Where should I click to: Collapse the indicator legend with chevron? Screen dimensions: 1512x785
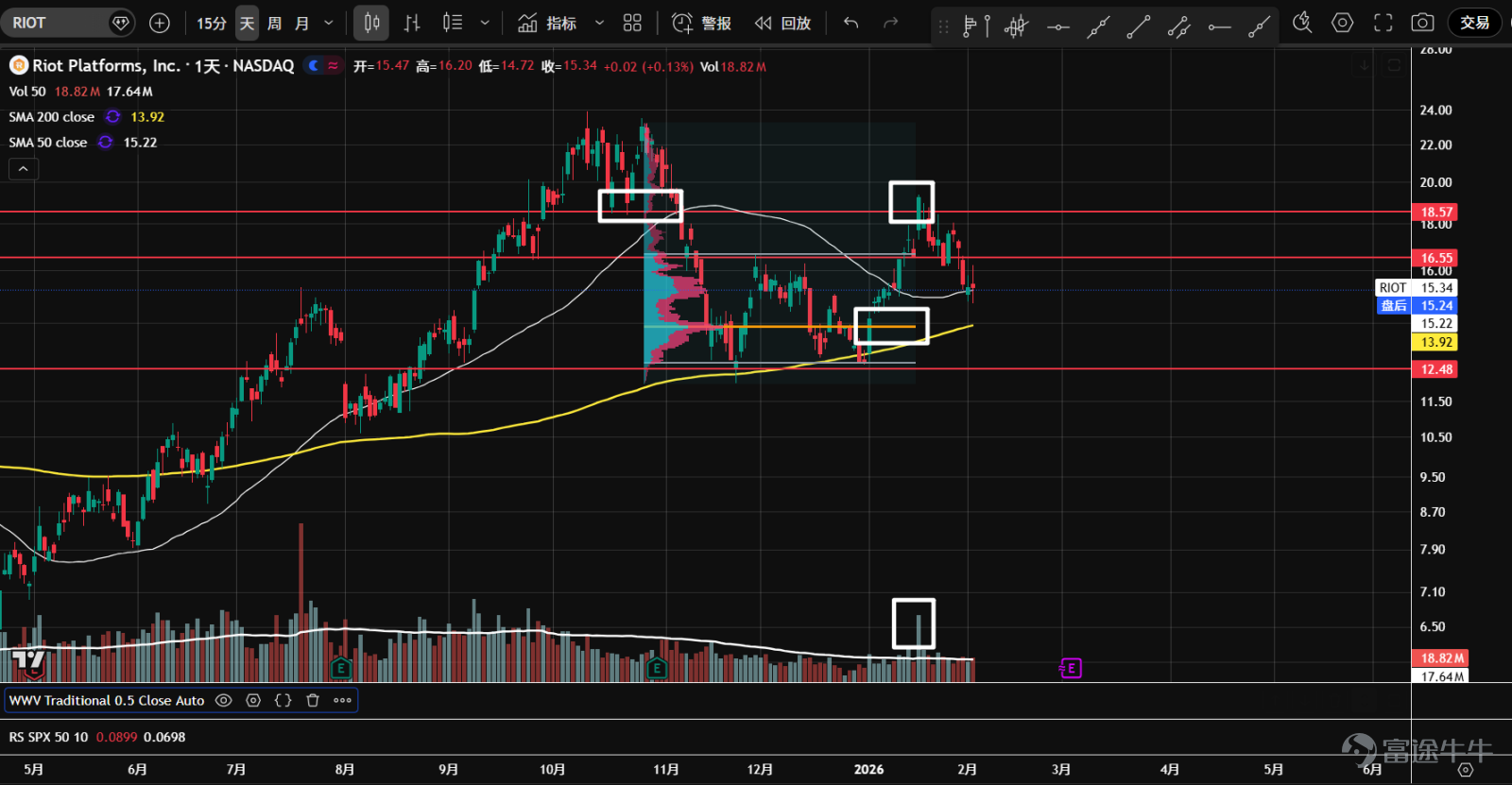pyautogui.click(x=24, y=169)
